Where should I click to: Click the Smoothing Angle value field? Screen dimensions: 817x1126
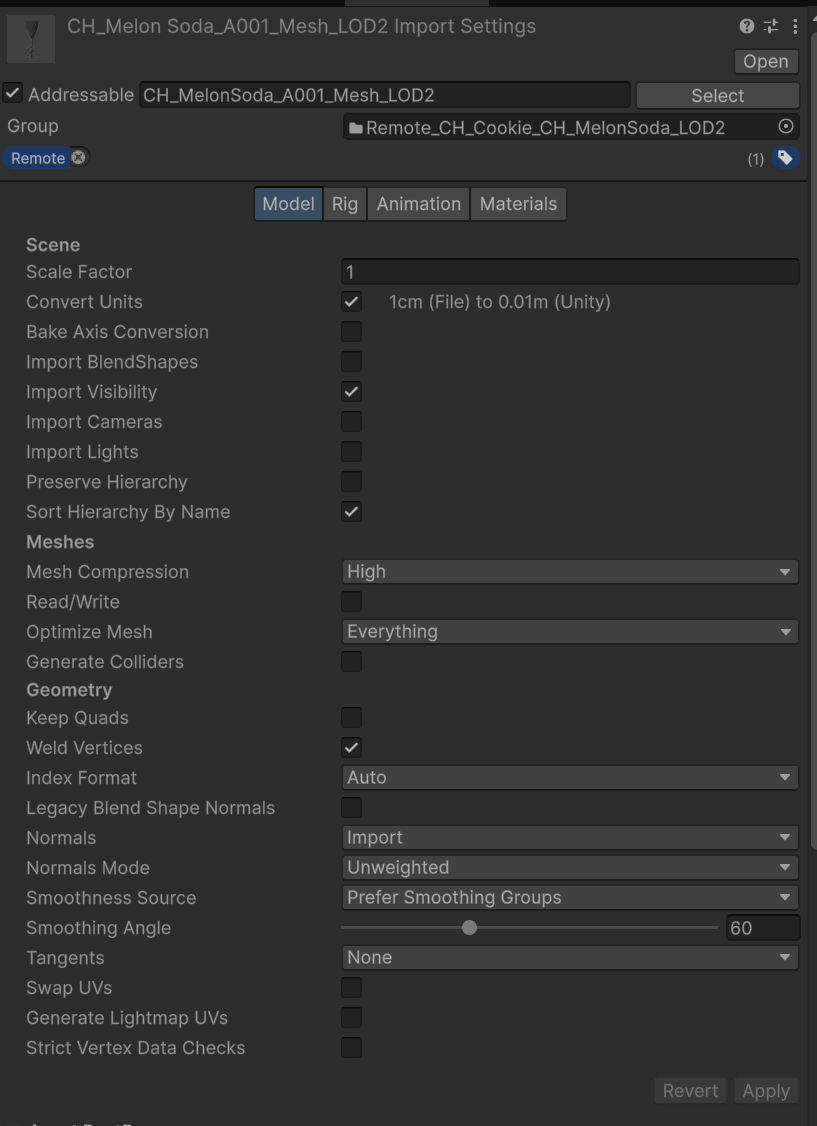762,928
